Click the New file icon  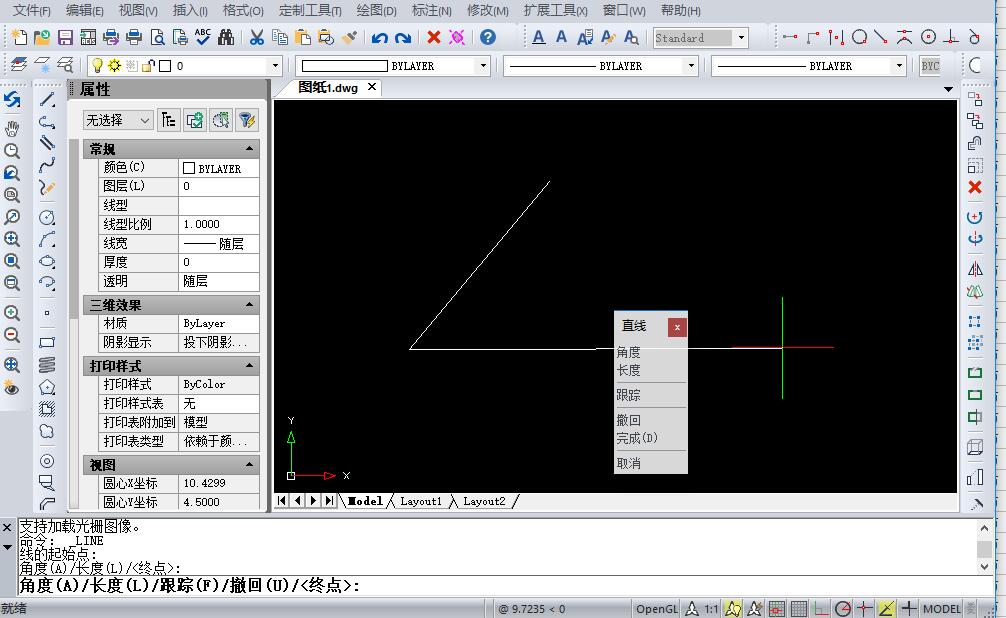click(x=19, y=37)
